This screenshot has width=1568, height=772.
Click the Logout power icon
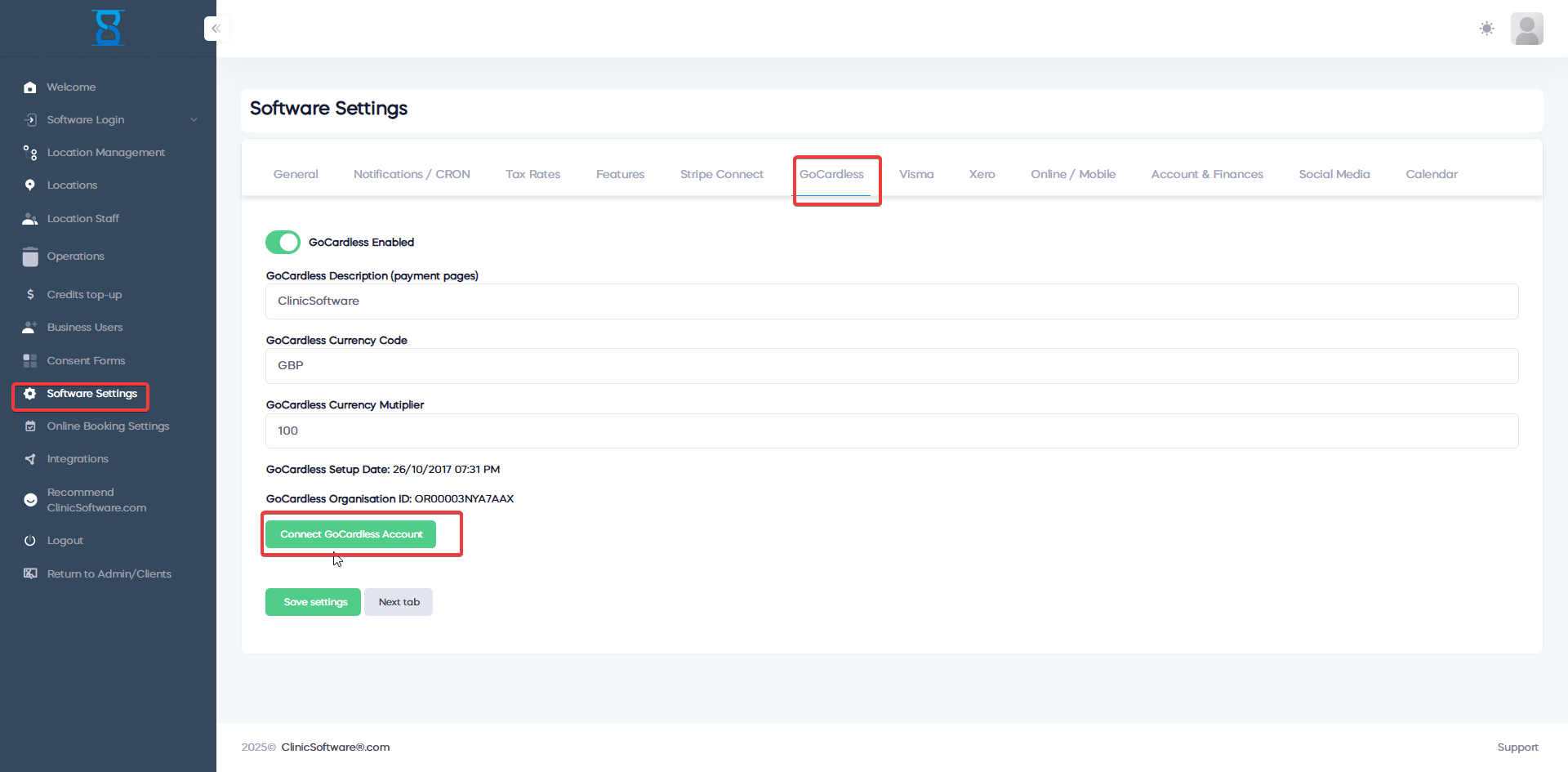[30, 541]
